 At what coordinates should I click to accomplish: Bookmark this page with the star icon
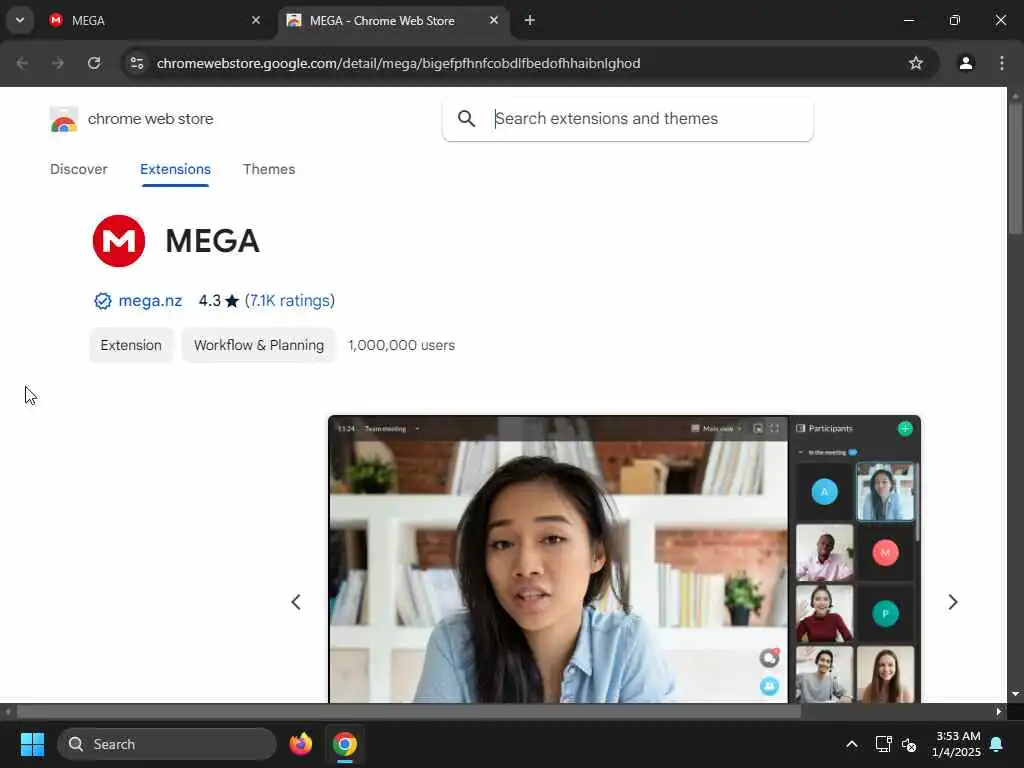pyautogui.click(x=916, y=63)
